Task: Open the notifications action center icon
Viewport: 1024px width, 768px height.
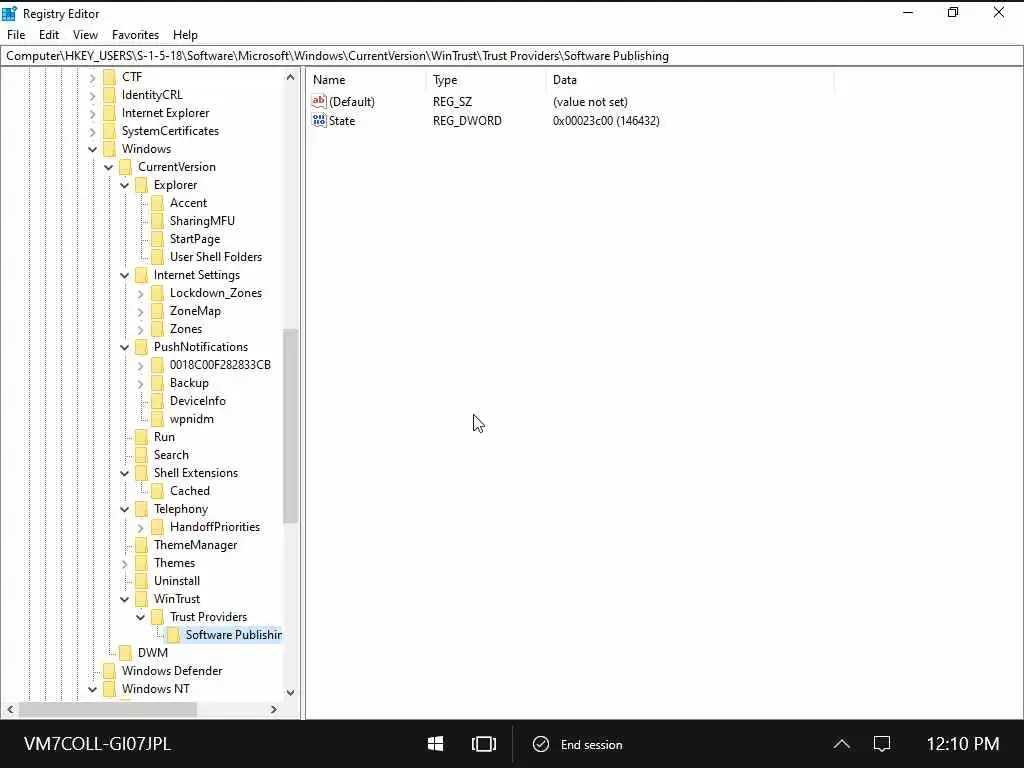Action: click(882, 744)
